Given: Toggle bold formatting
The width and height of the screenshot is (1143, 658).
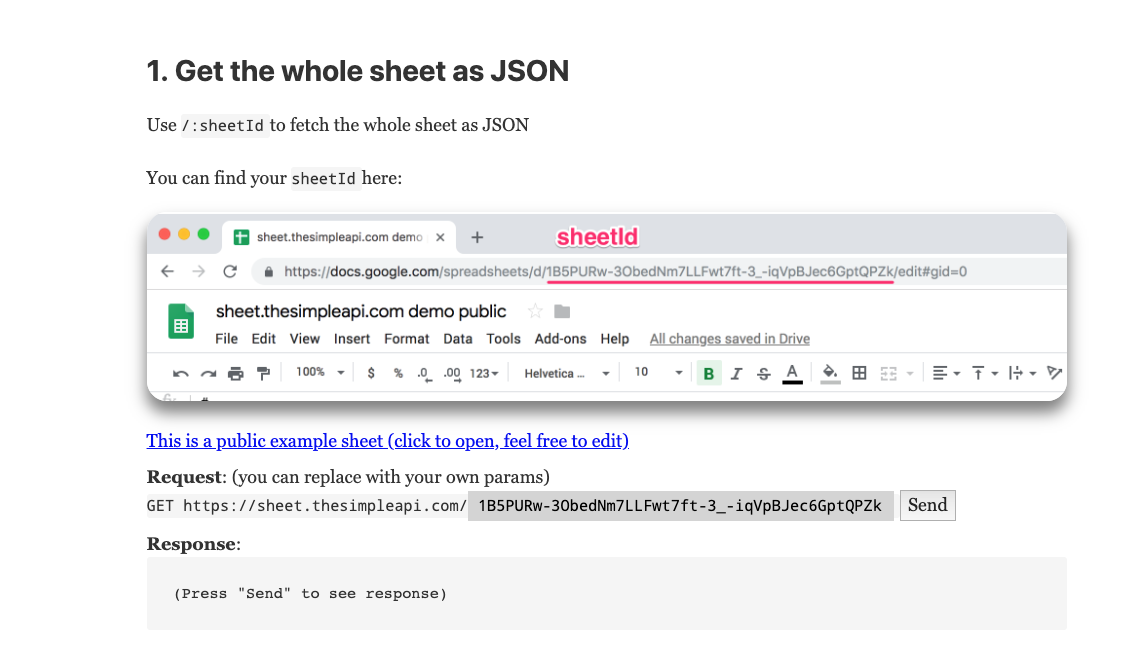Looking at the screenshot, I should (x=708, y=372).
